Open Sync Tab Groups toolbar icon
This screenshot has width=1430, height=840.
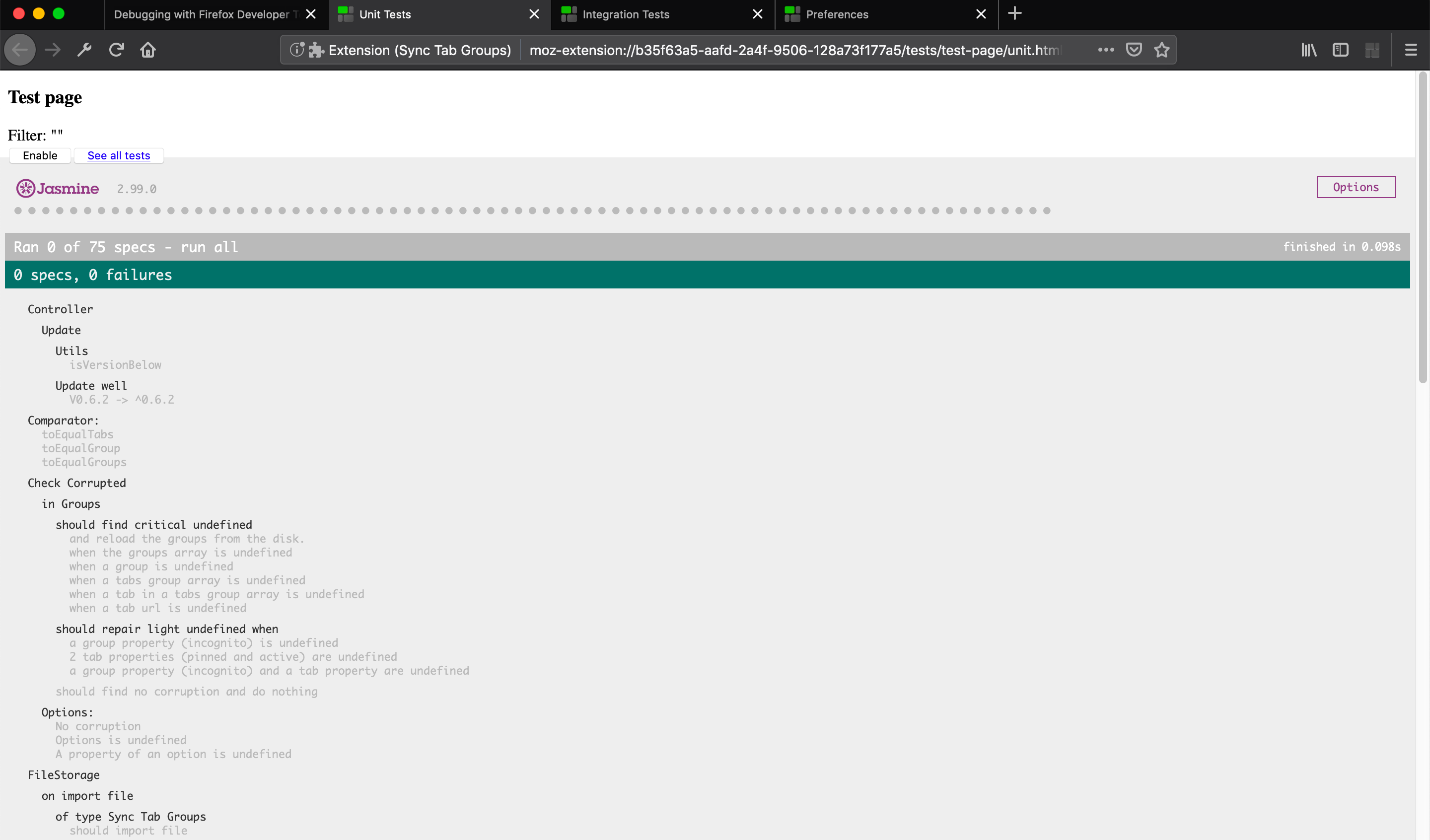[1372, 50]
